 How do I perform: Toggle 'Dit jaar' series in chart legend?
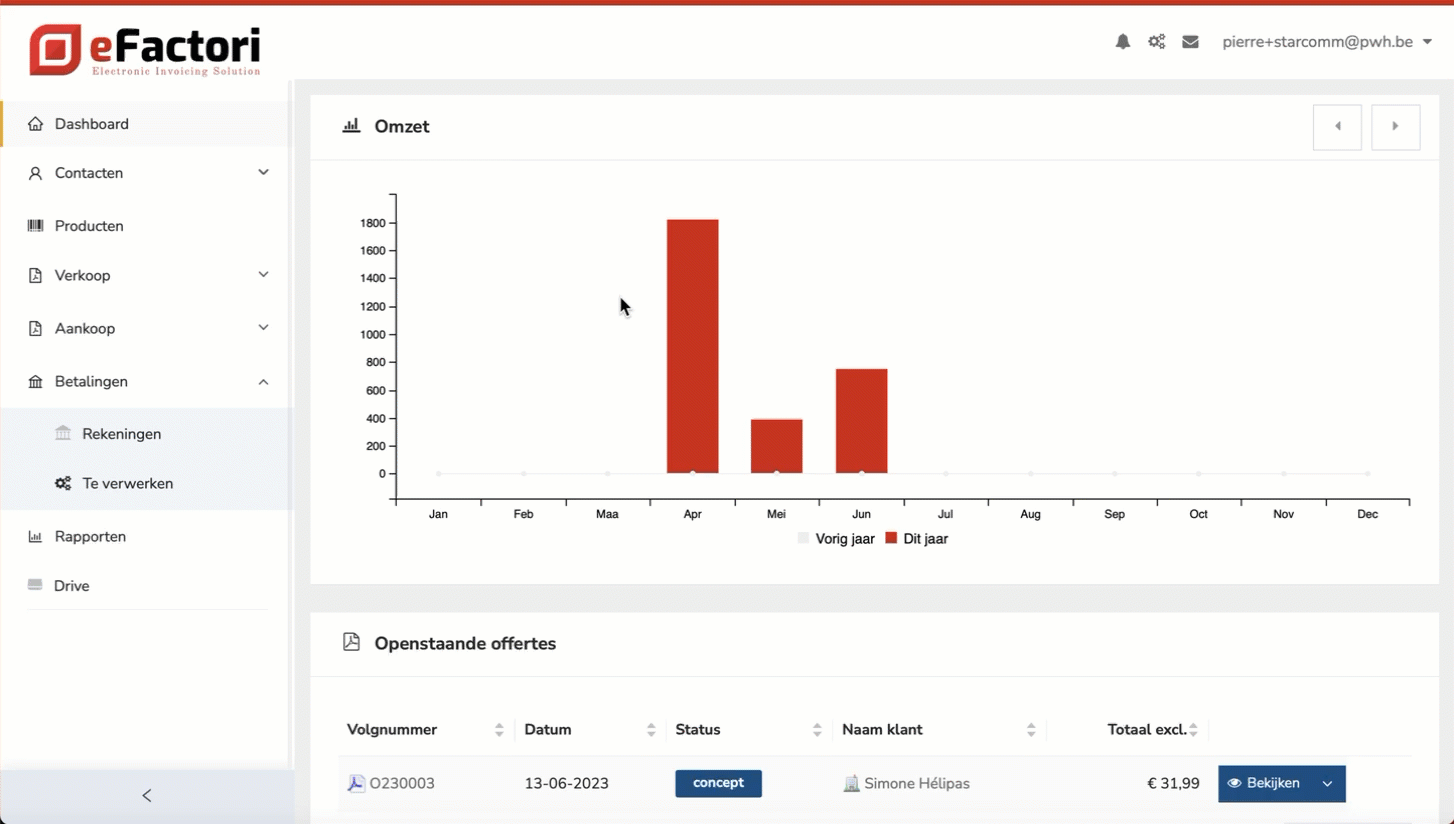(916, 539)
